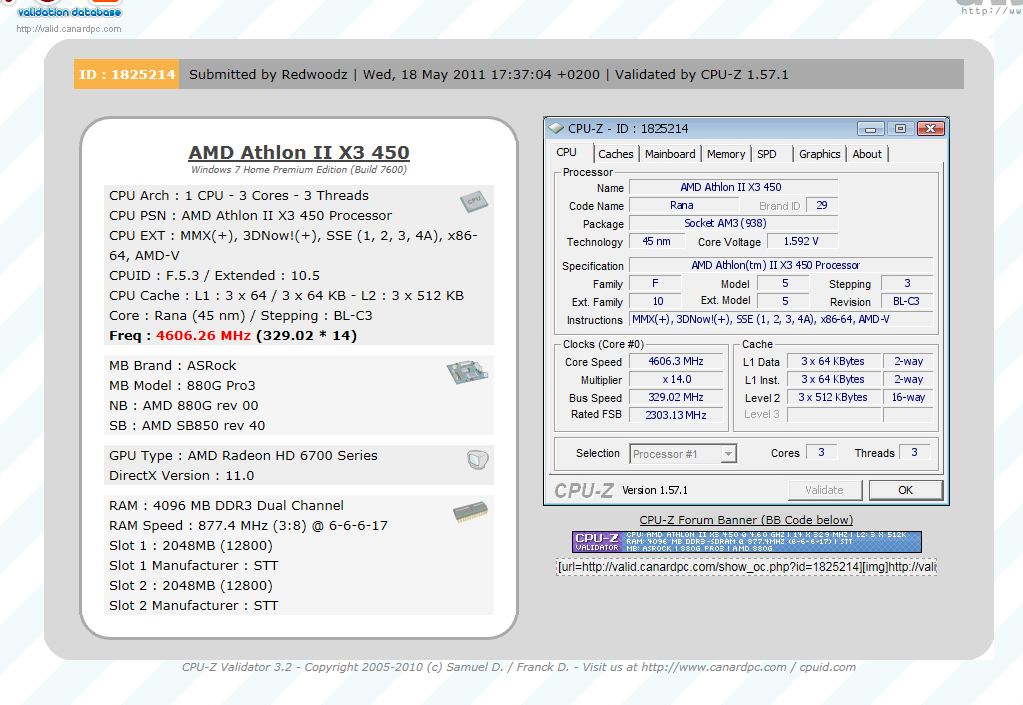Click the CPU-Z Forum Banner link
This screenshot has width=1023, height=705.
tap(746, 520)
